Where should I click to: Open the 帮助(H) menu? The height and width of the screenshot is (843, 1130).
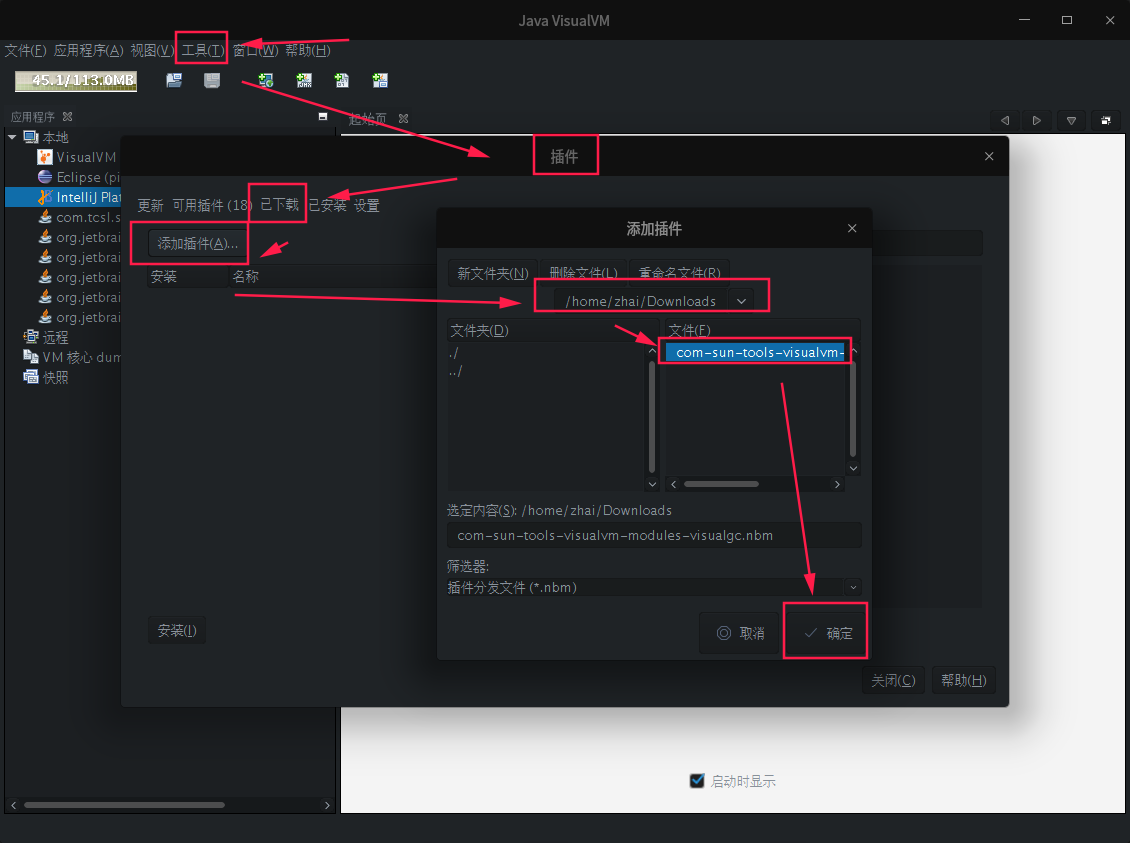pyautogui.click(x=308, y=50)
